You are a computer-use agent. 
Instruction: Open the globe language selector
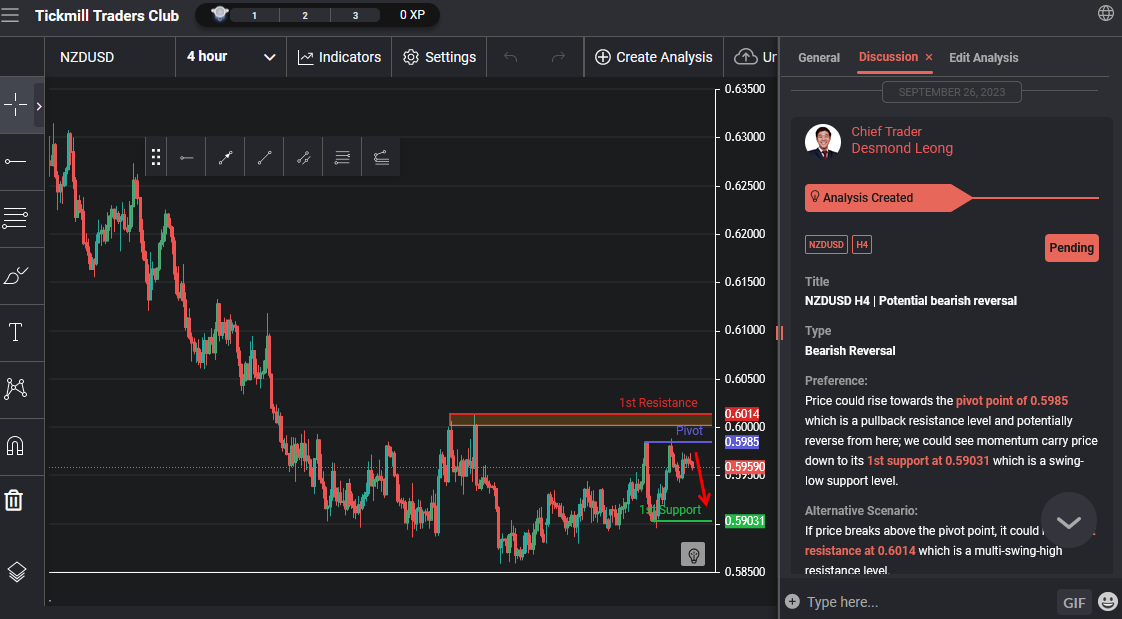[1106, 13]
